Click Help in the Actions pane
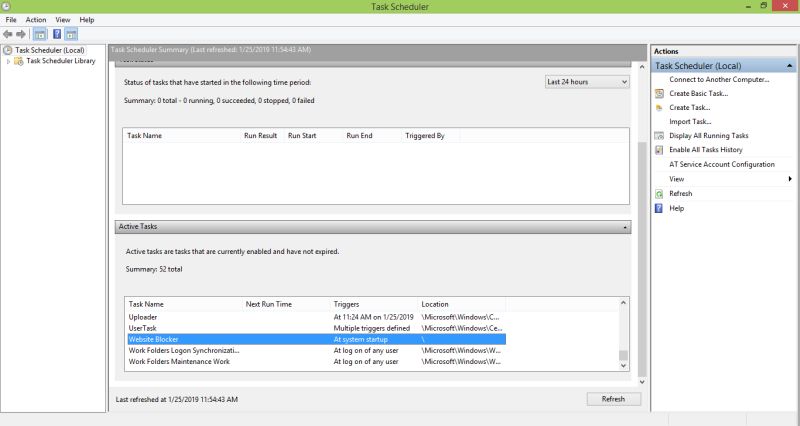The width and height of the screenshot is (800, 426). 676,208
